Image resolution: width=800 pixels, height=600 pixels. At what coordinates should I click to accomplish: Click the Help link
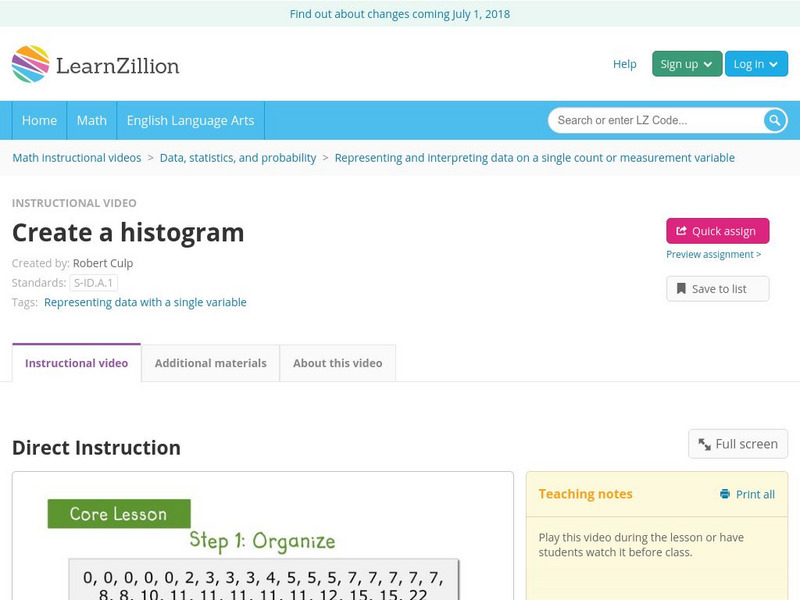624,64
